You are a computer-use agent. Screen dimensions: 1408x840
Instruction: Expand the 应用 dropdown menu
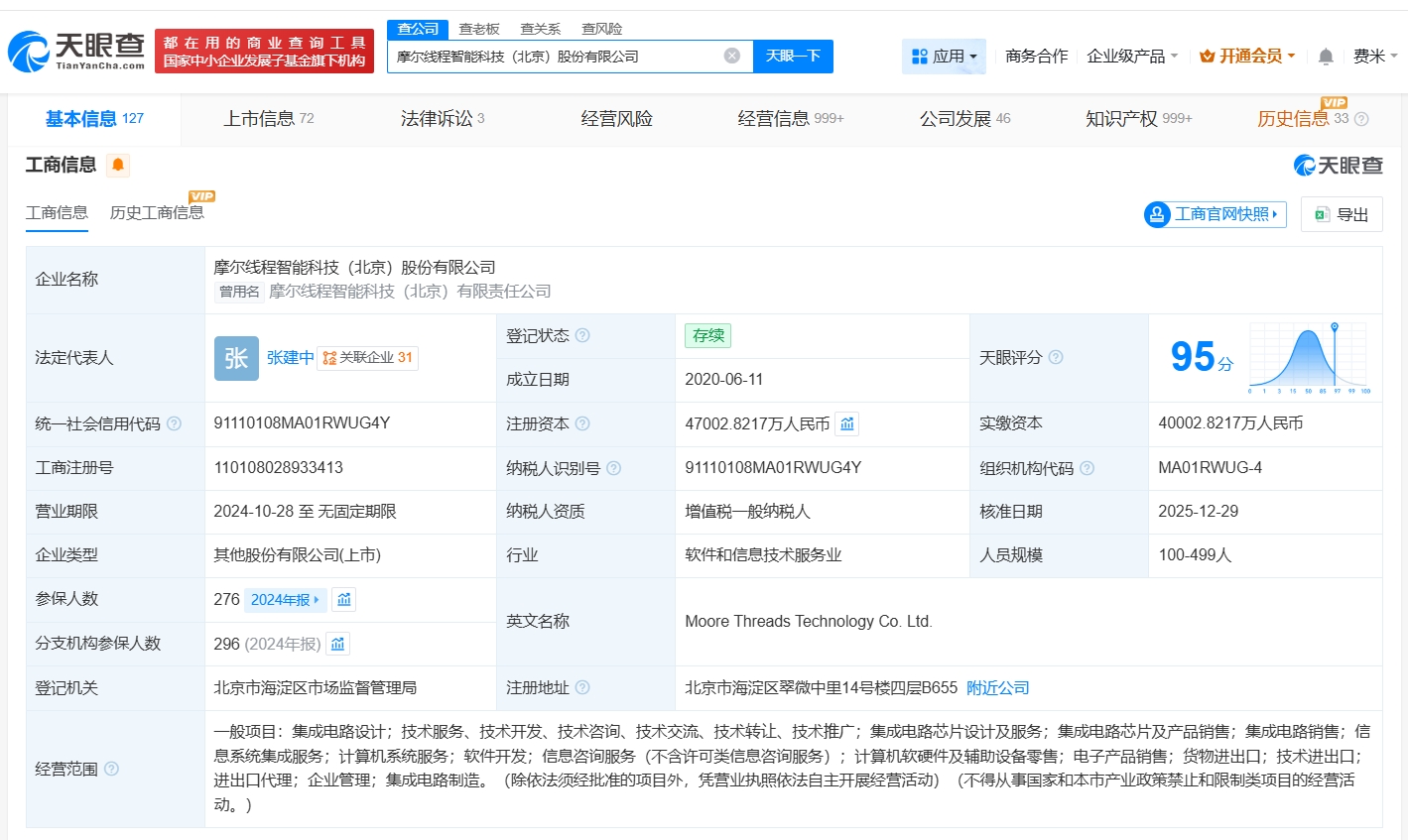pyautogui.click(x=944, y=57)
